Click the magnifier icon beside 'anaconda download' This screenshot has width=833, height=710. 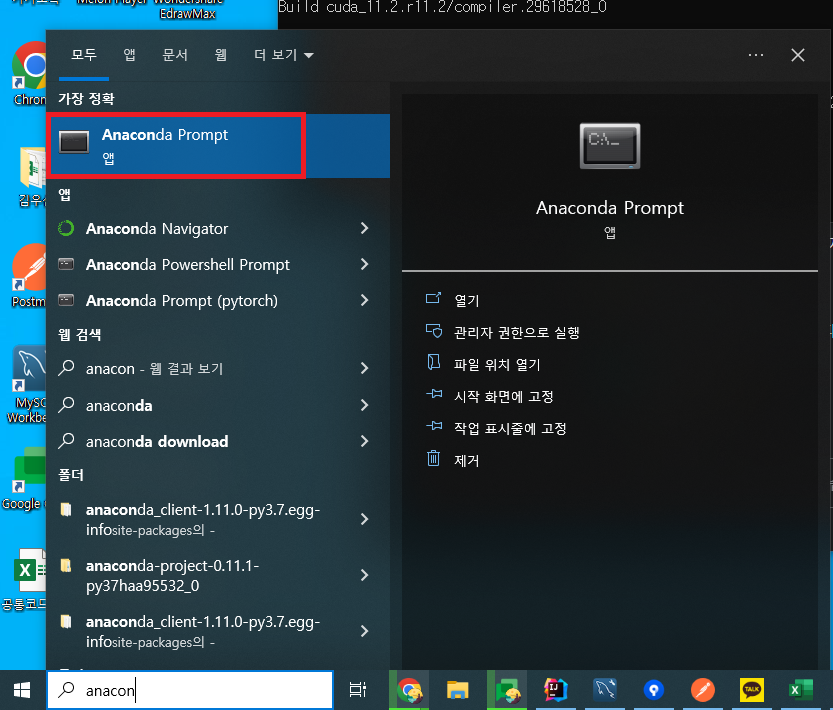point(66,441)
